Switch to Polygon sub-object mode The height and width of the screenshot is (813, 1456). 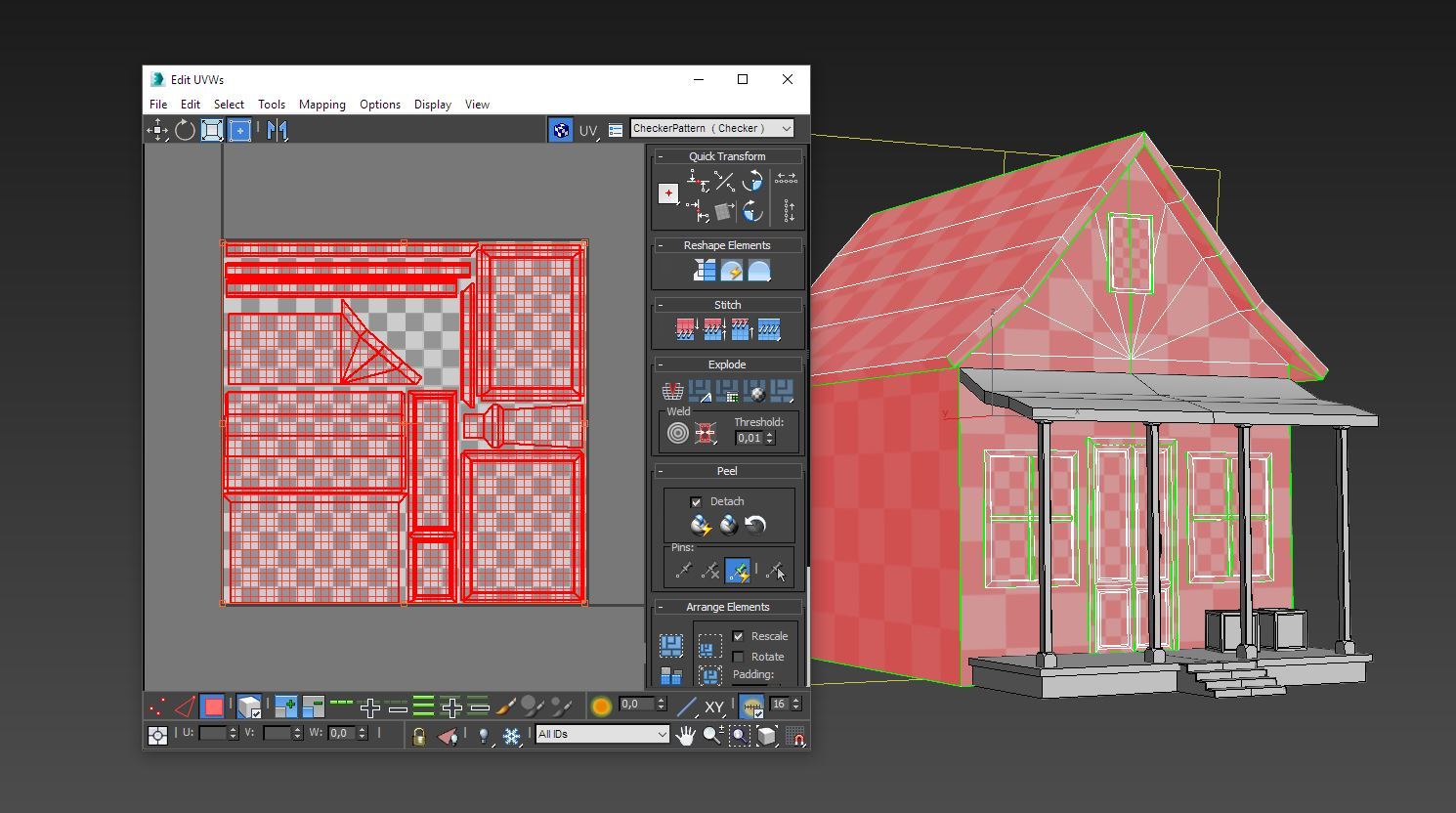213,706
